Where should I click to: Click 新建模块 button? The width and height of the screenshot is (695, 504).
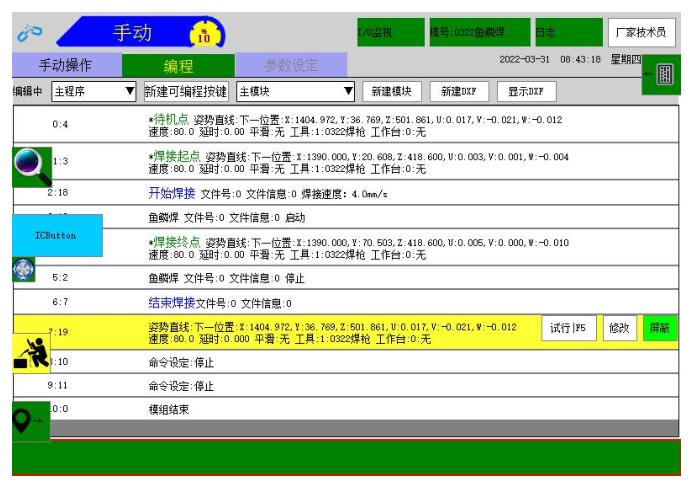click(392, 91)
